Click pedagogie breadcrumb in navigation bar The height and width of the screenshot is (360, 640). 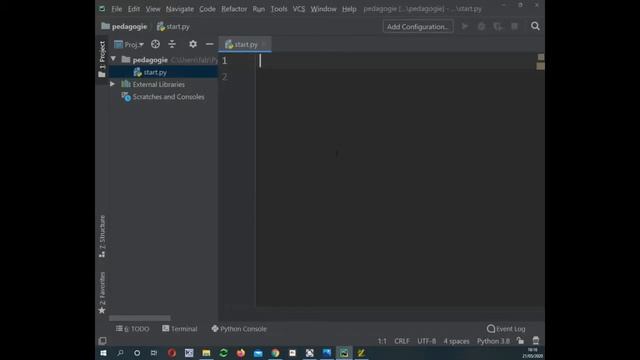124,27
